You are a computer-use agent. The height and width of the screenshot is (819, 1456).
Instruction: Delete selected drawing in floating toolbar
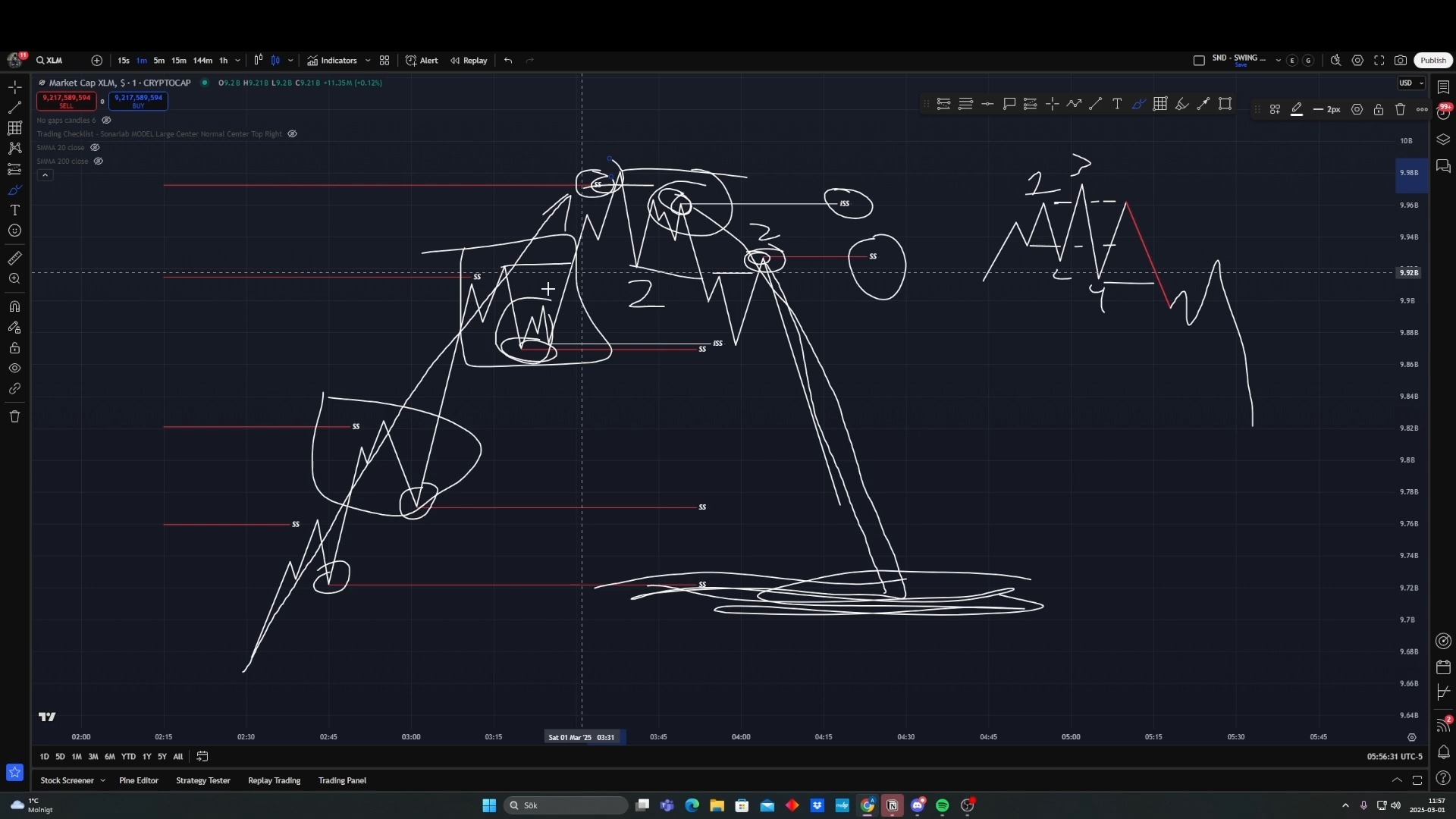click(x=1399, y=109)
